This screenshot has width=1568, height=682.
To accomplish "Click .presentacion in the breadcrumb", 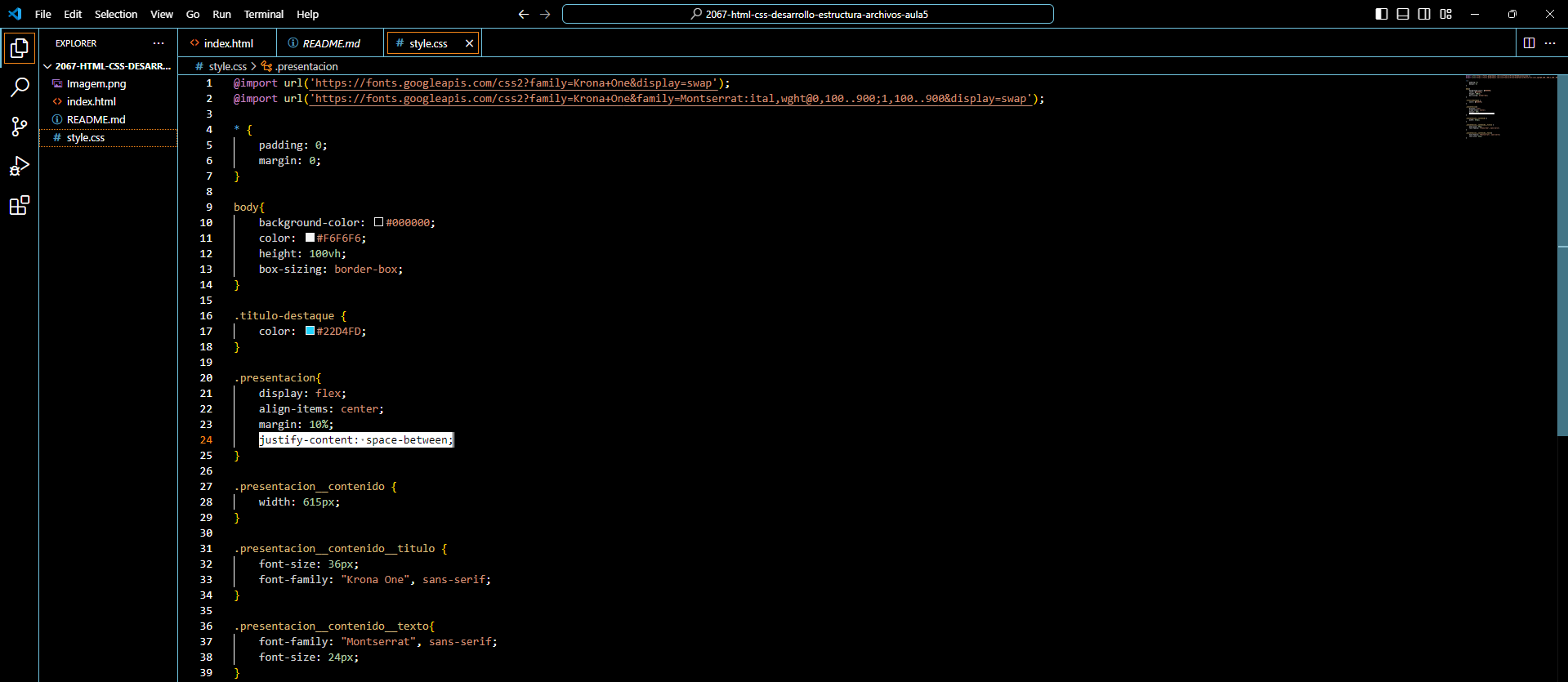I will click(x=306, y=66).
